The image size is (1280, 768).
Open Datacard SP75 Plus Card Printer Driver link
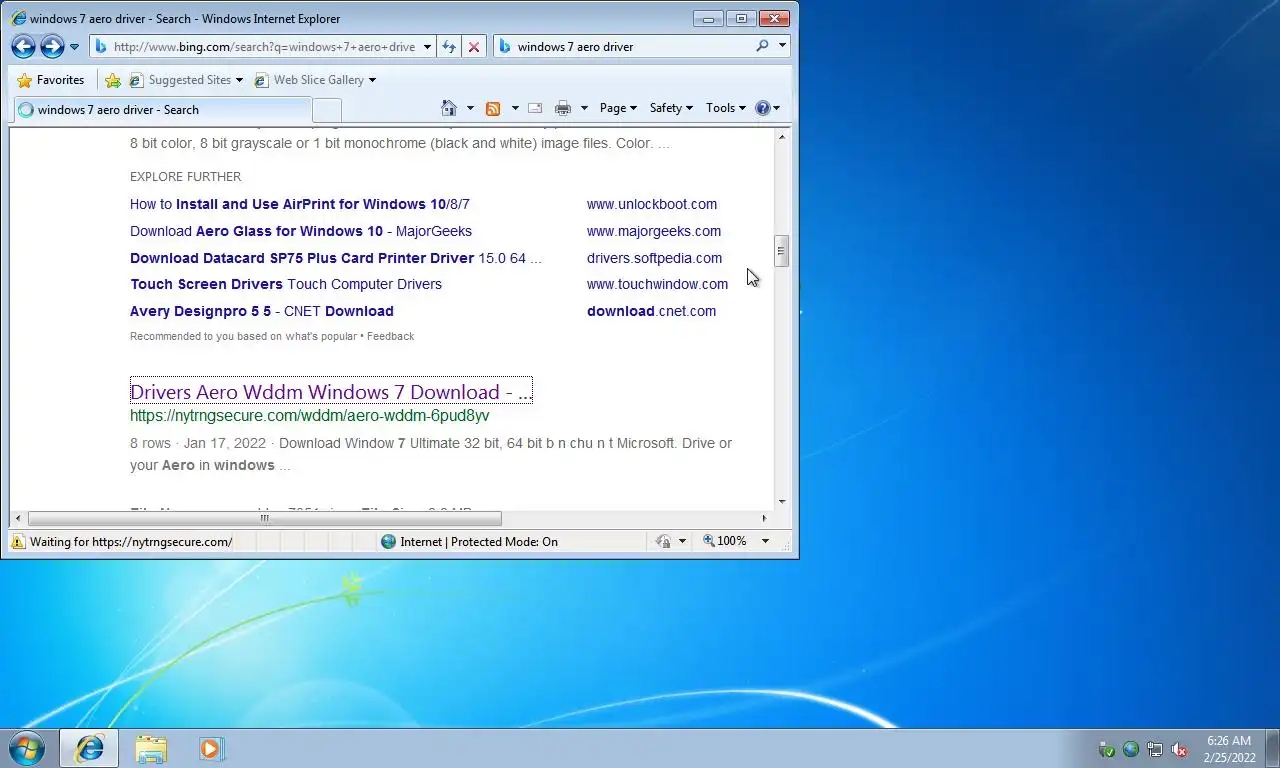click(336, 258)
